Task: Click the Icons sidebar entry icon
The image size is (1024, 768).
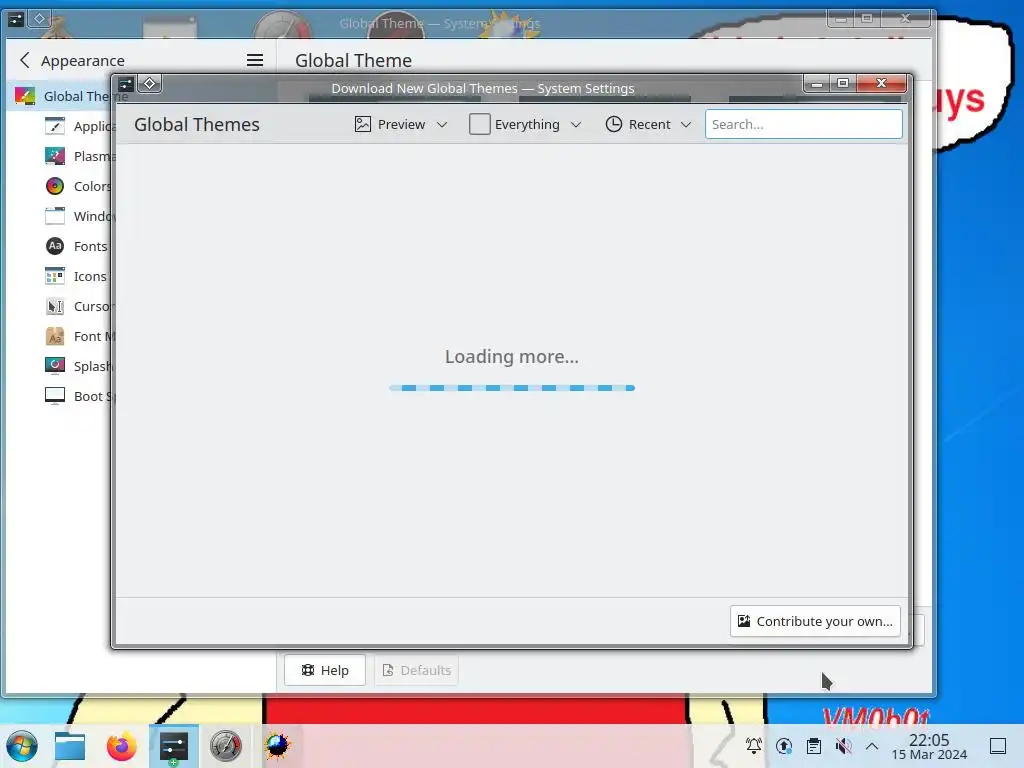Action: pos(55,276)
